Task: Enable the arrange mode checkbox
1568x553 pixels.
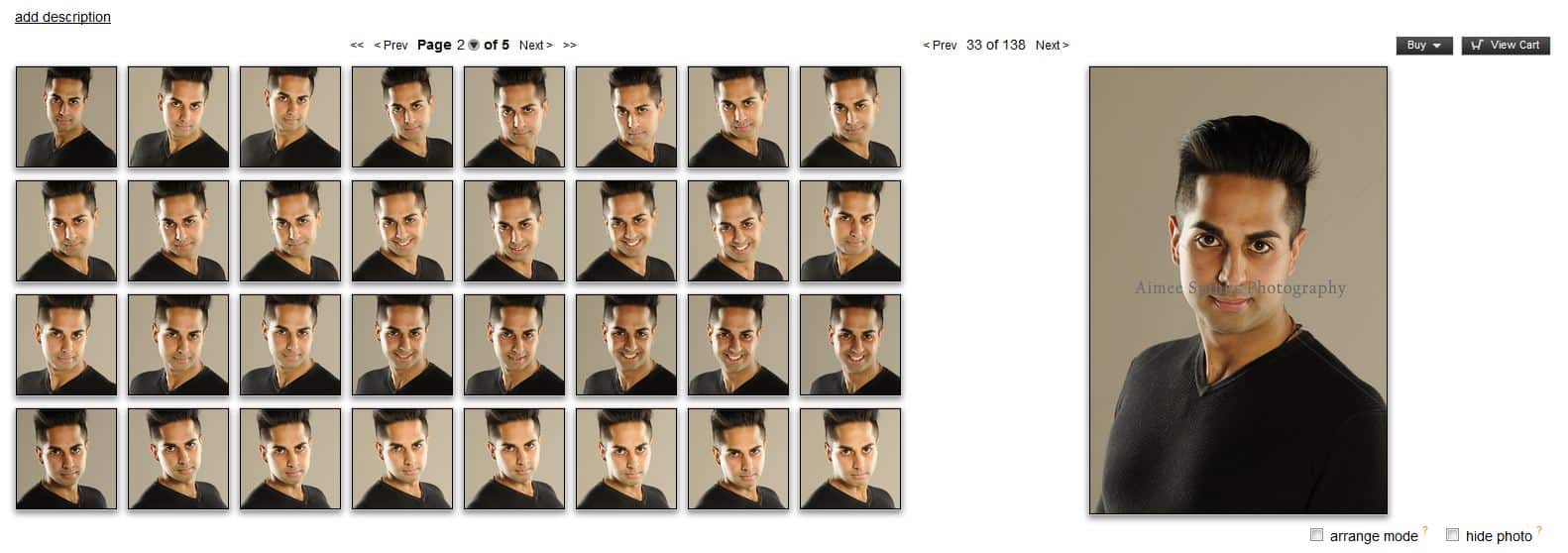Action: pos(1316,535)
